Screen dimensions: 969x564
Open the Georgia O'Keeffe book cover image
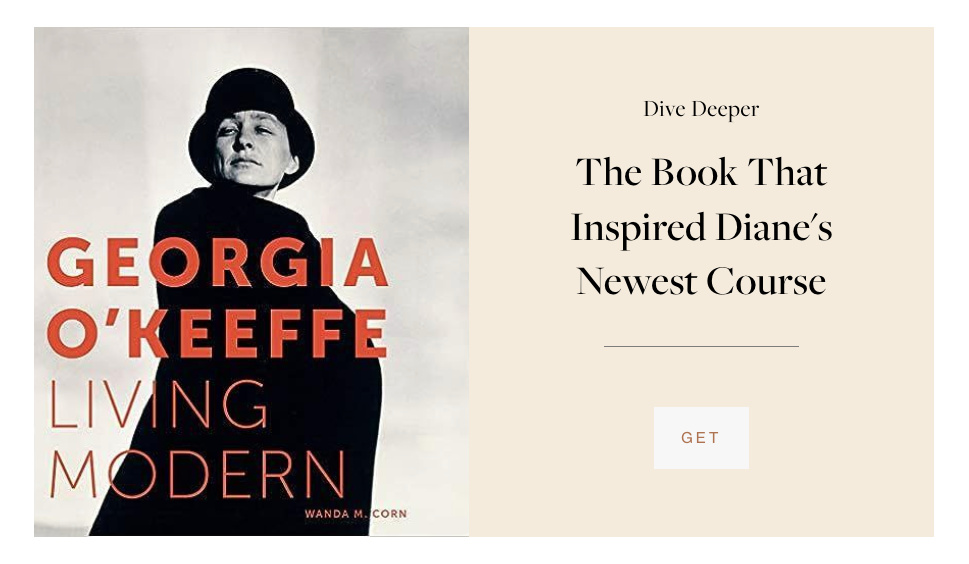click(x=251, y=282)
